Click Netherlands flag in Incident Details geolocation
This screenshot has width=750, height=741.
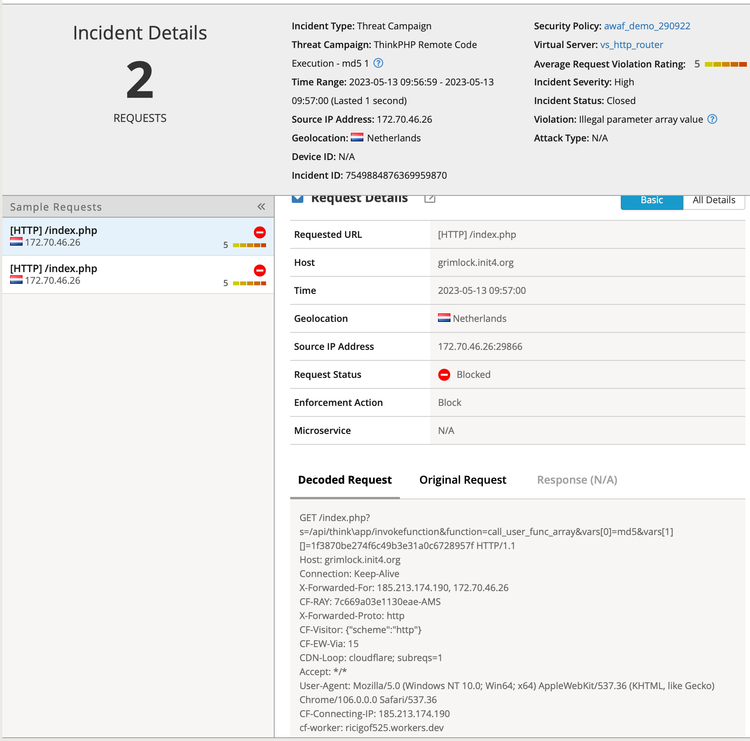(x=357, y=138)
